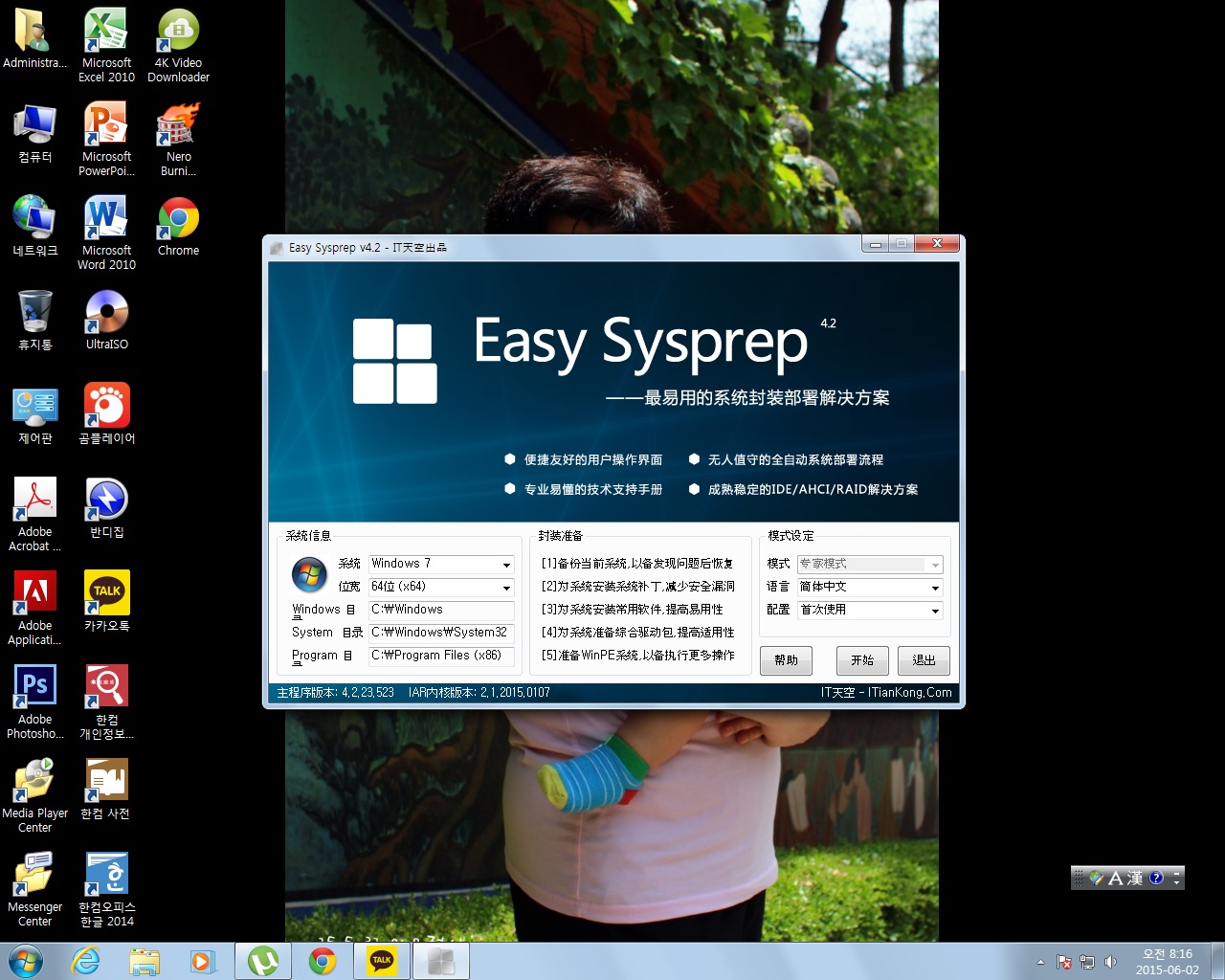Open Windows Explorer folder taskbar icon
Image resolution: width=1225 pixels, height=980 pixels.
(x=145, y=961)
